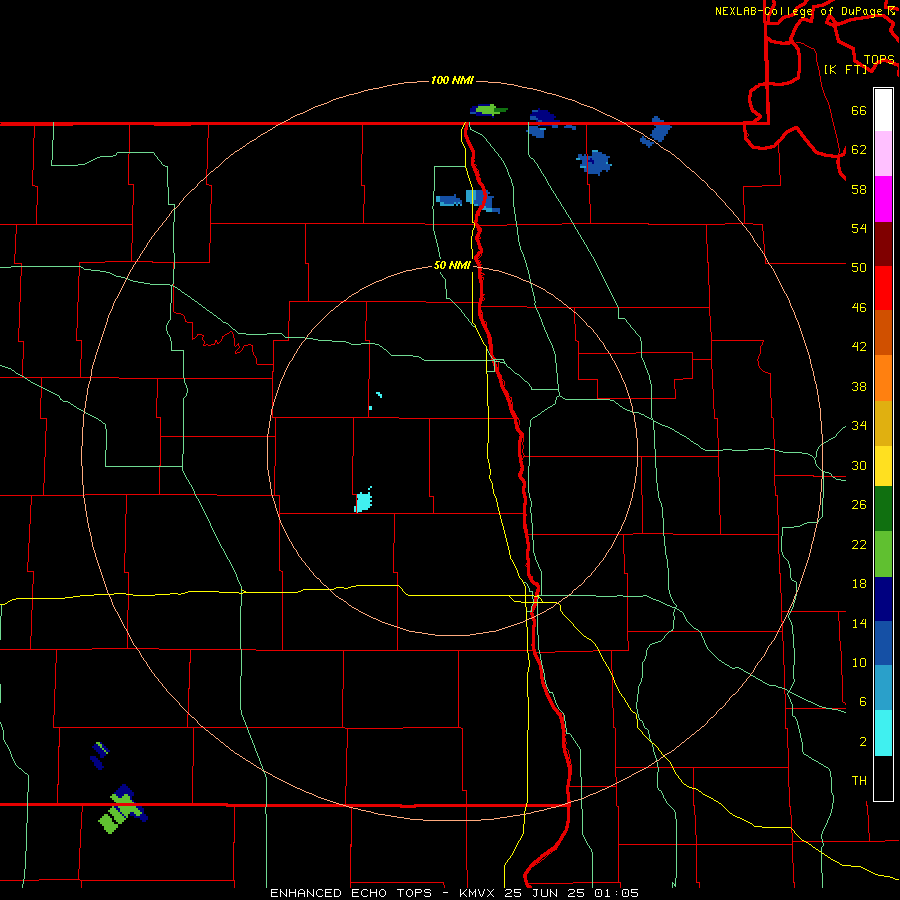900x900 pixels.
Task: Click the 66 legend value
Action: point(859,111)
